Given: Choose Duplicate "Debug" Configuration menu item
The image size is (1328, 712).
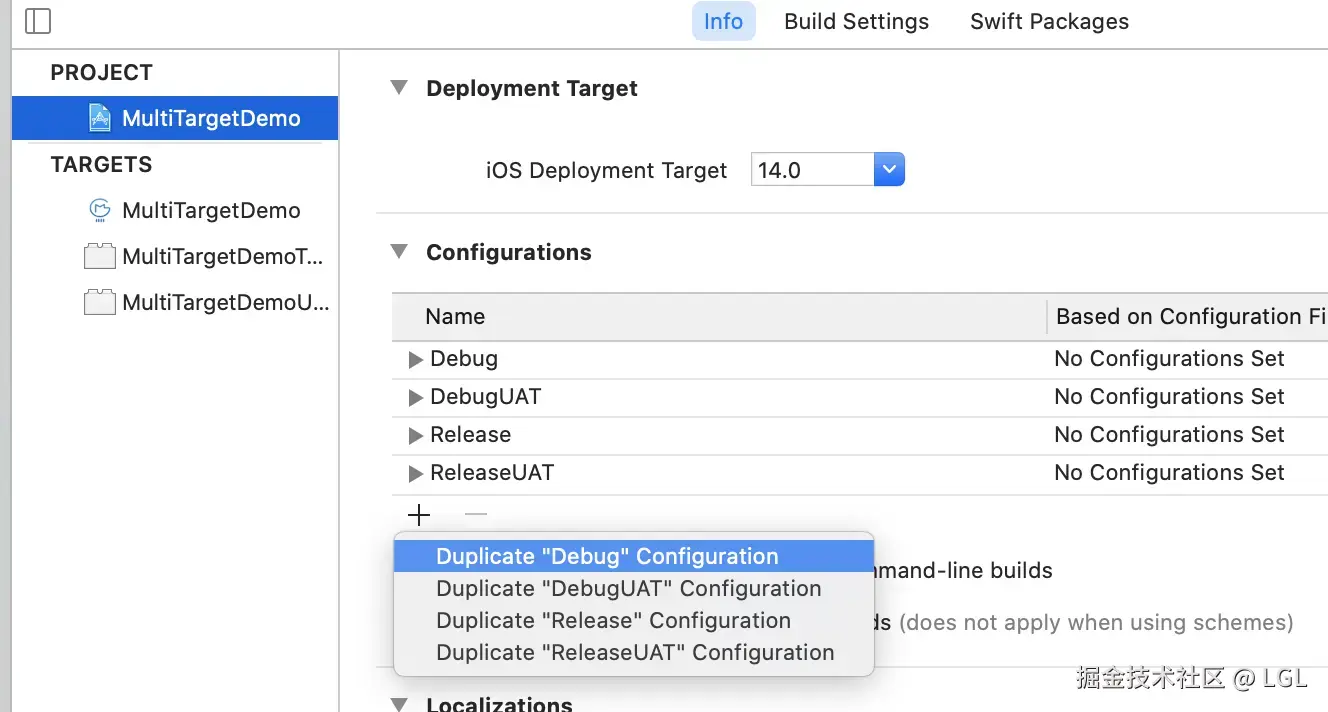Looking at the screenshot, I should click(x=607, y=556).
